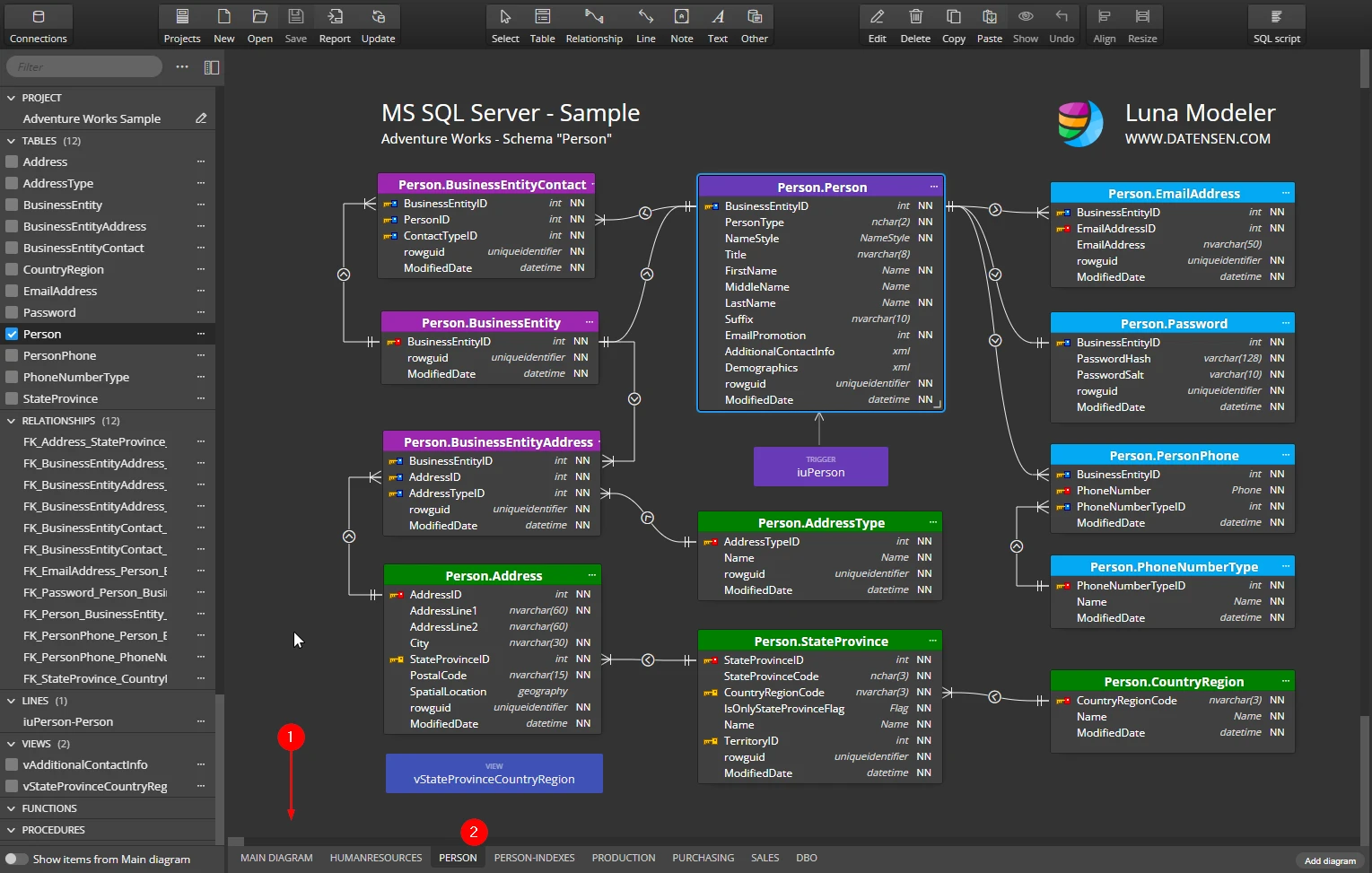The height and width of the screenshot is (873, 1372).
Task: Pick the Relationship tool
Action: [594, 25]
